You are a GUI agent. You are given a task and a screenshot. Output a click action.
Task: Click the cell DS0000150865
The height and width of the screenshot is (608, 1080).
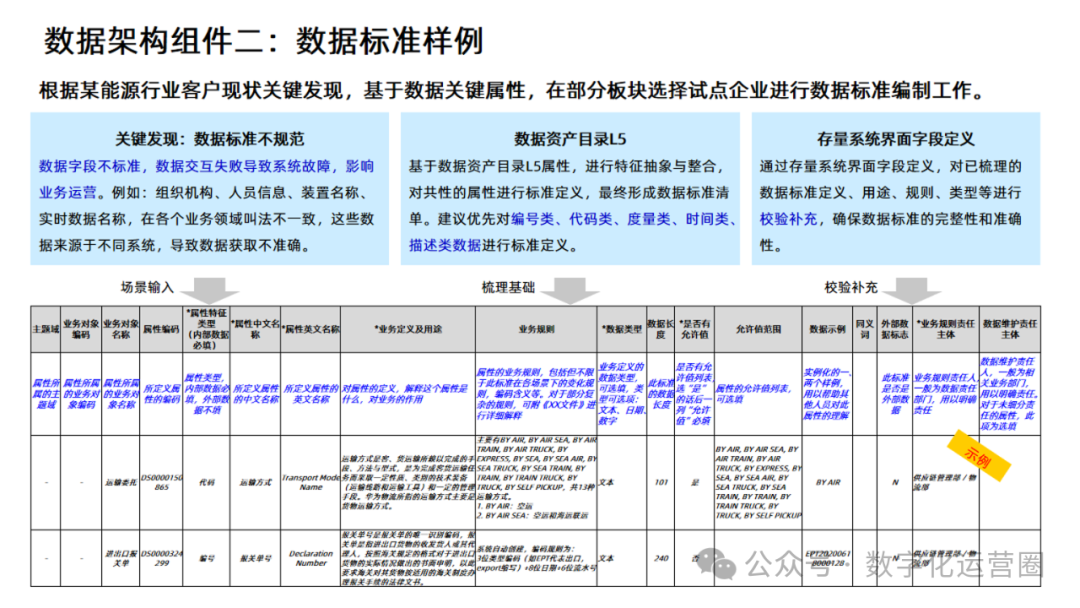point(161,482)
